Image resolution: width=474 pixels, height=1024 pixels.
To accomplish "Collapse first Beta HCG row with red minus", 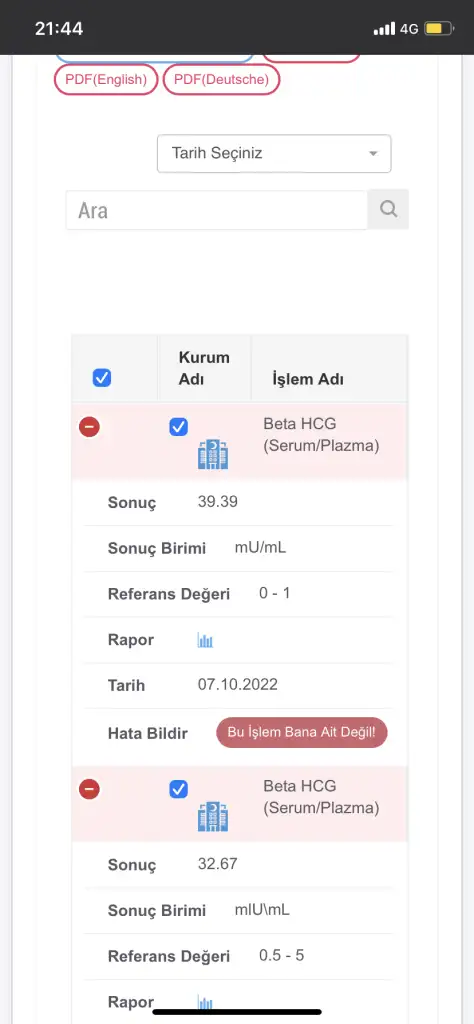I will [89, 428].
